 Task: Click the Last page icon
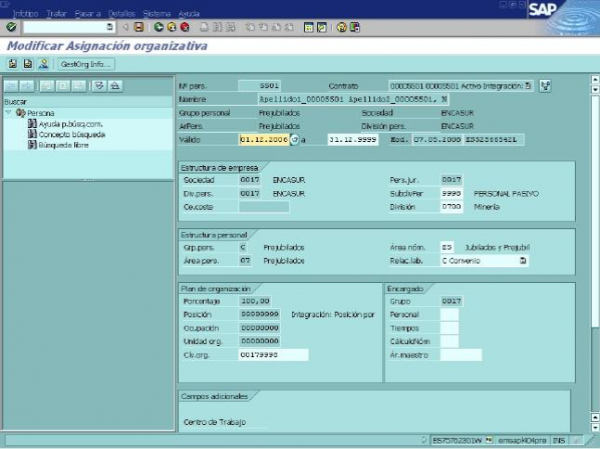point(289,27)
